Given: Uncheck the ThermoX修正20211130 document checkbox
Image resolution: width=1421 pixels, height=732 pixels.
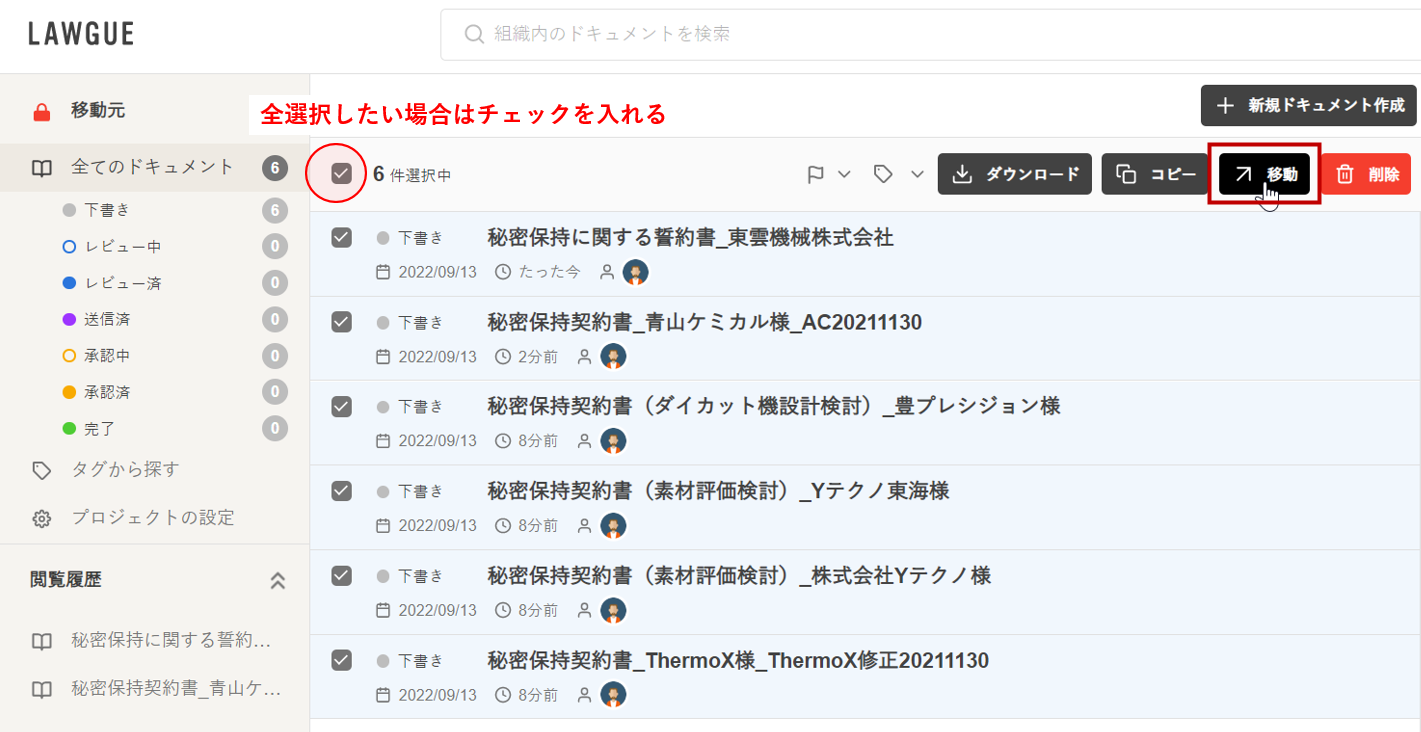Looking at the screenshot, I should (342, 660).
